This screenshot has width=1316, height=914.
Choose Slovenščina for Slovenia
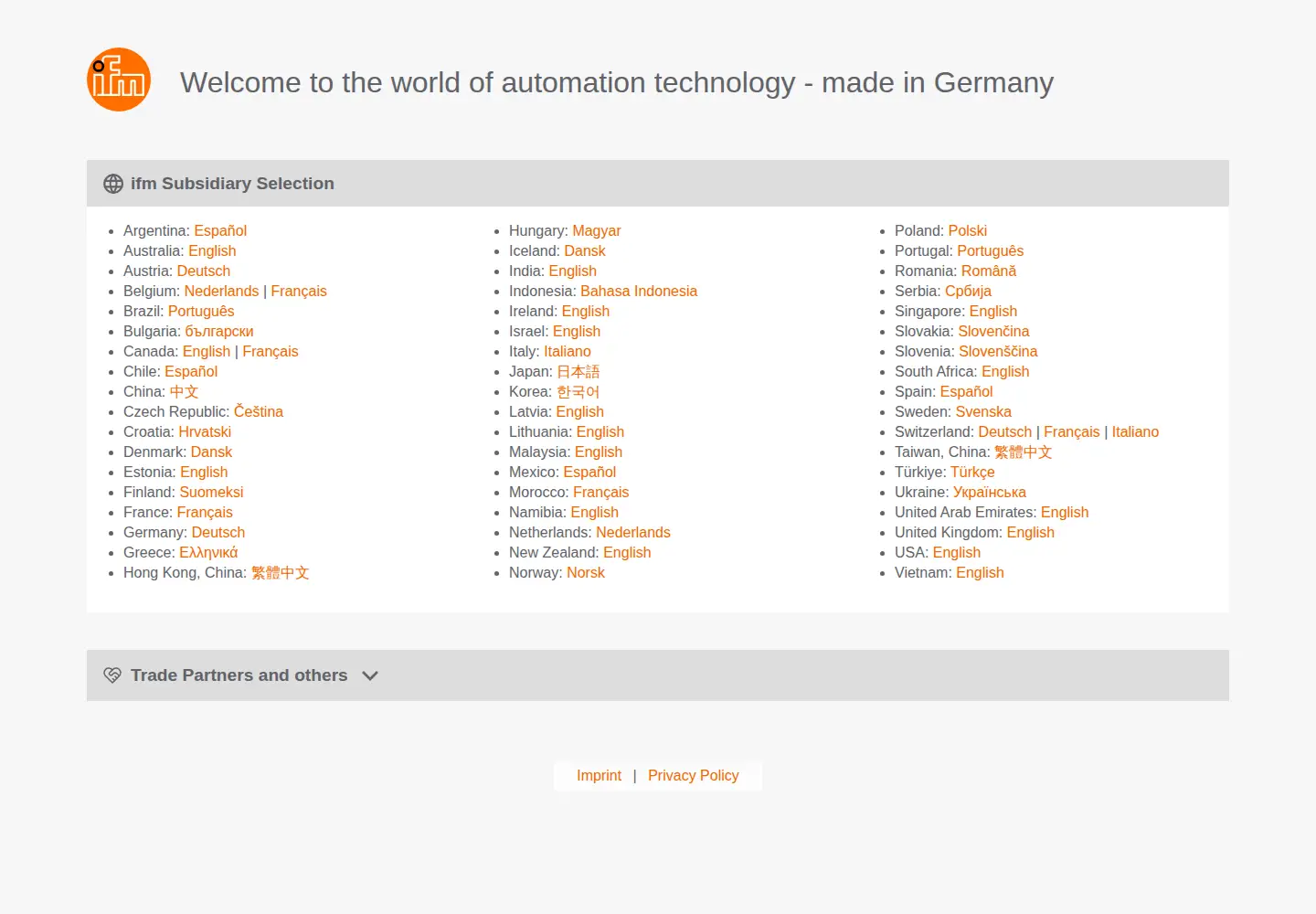[998, 351]
